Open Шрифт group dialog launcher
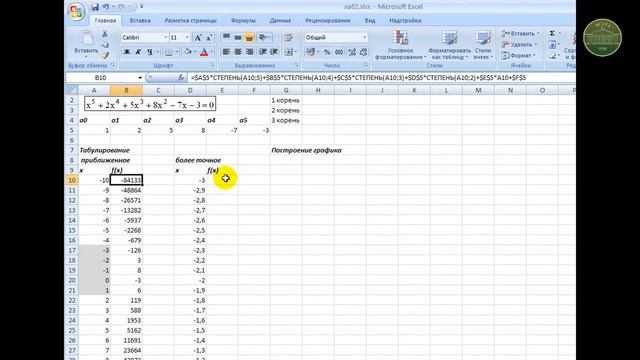This screenshot has height=360, width=640. [x=213, y=66]
